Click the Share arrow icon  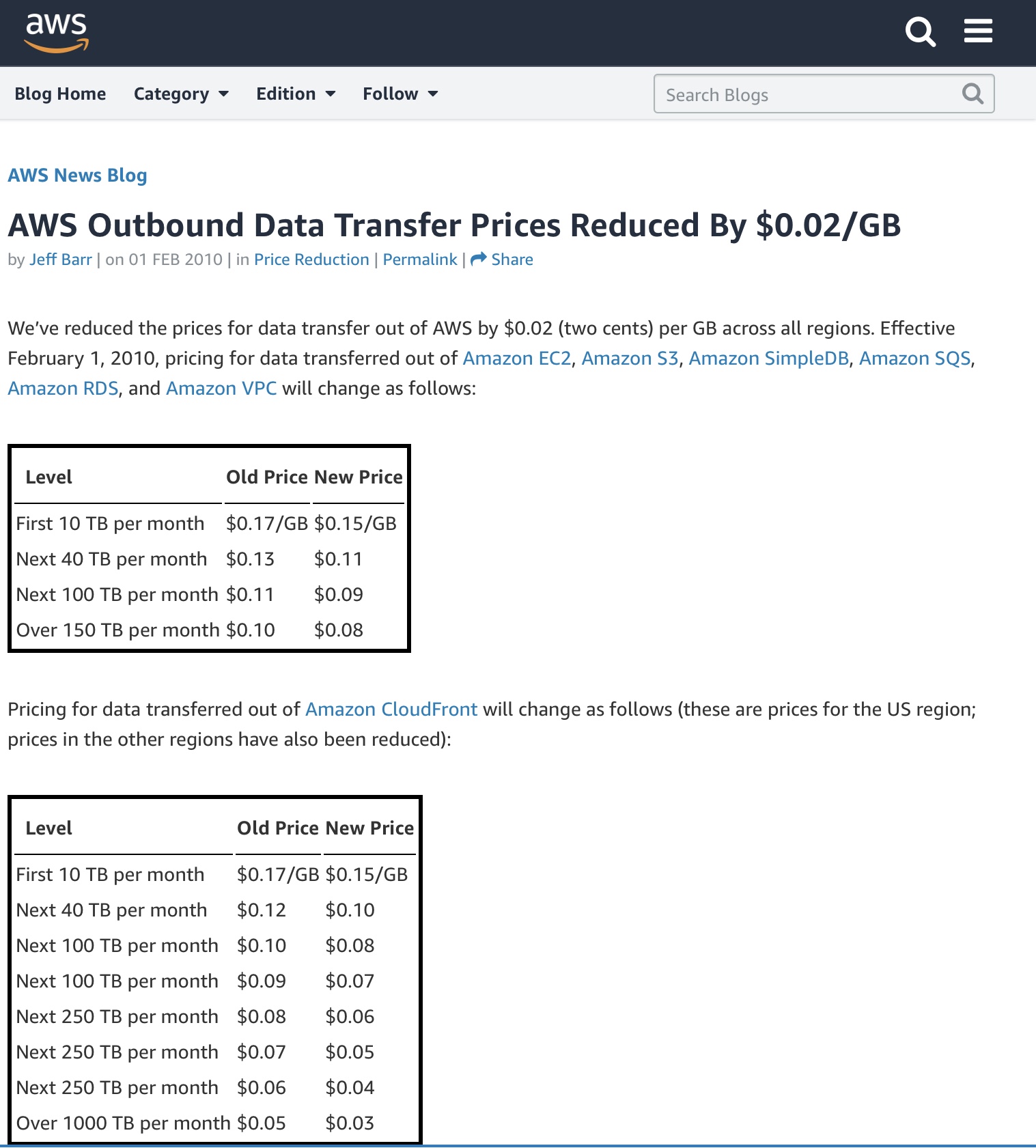tap(479, 259)
